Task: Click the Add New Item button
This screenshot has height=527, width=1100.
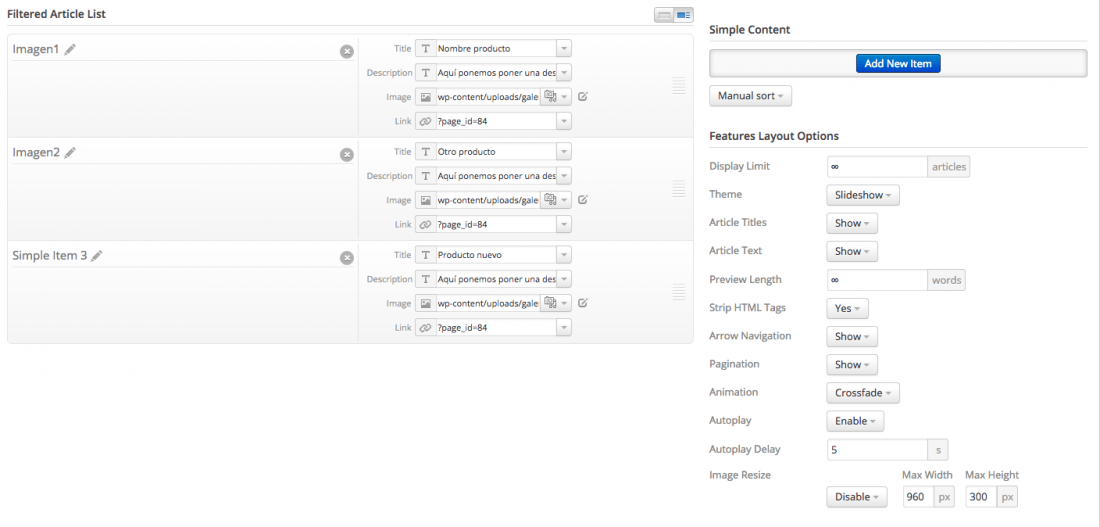Action: 898,63
